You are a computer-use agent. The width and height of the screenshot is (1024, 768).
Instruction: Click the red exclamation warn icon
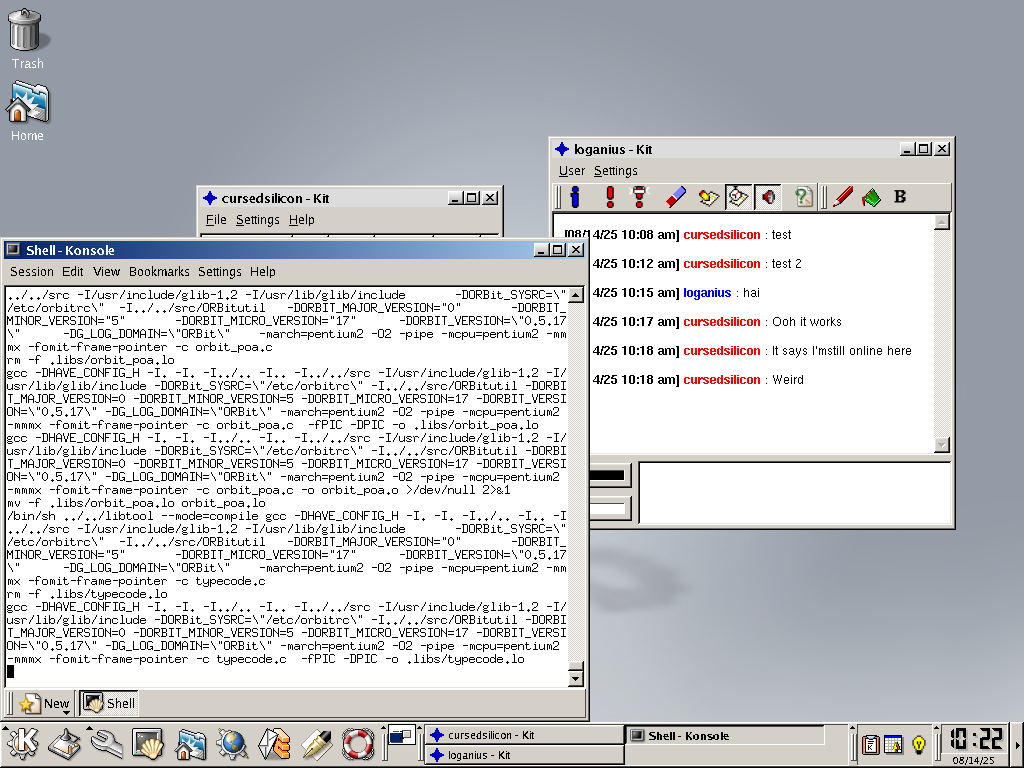pyautogui.click(x=609, y=197)
